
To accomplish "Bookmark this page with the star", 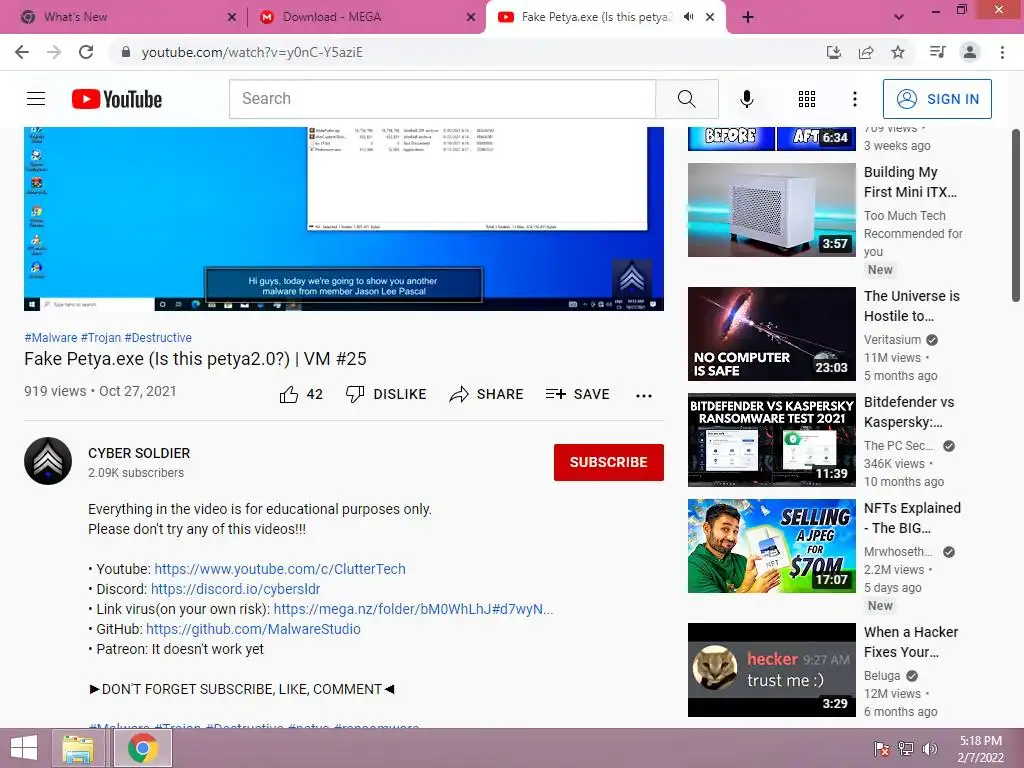I will pos(898,52).
